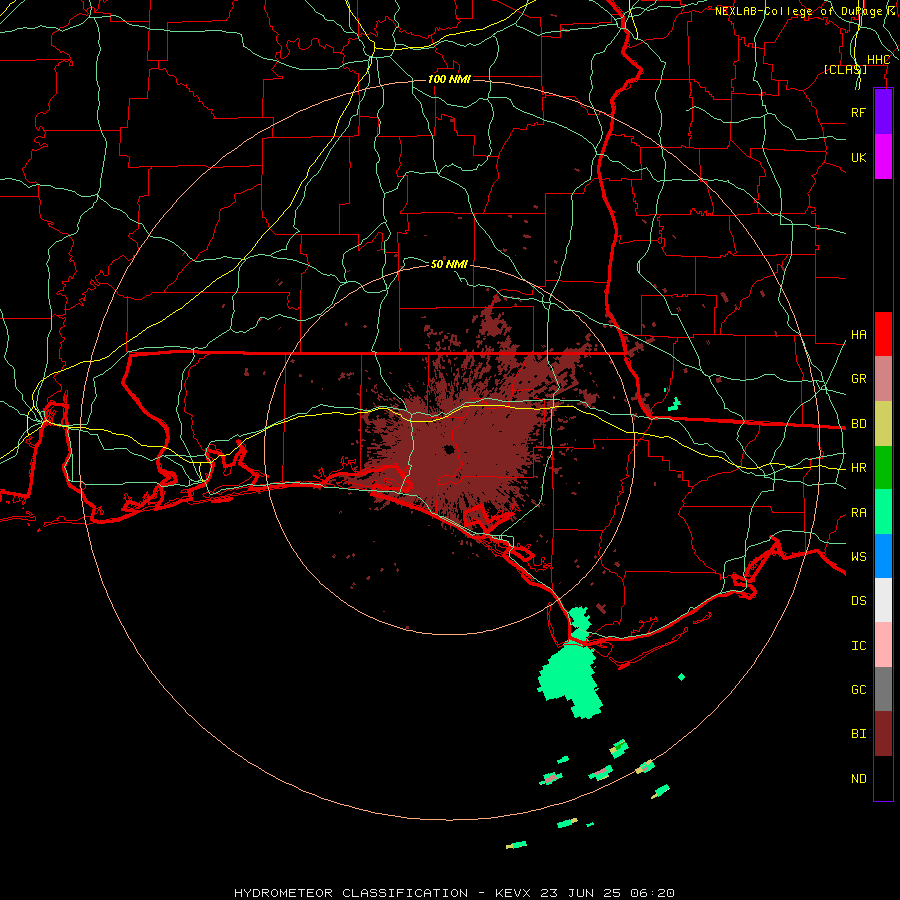Click the ND legend label text
The image size is (900, 900).
pyautogui.click(x=859, y=779)
